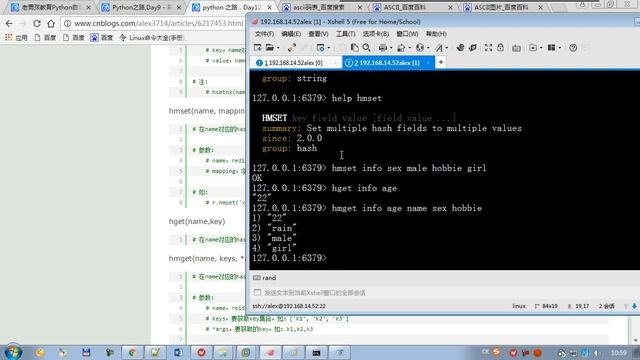This screenshot has width=640, height=360.
Task: Click the browser page vertical scrollbar down arrow
Action: 636,340
